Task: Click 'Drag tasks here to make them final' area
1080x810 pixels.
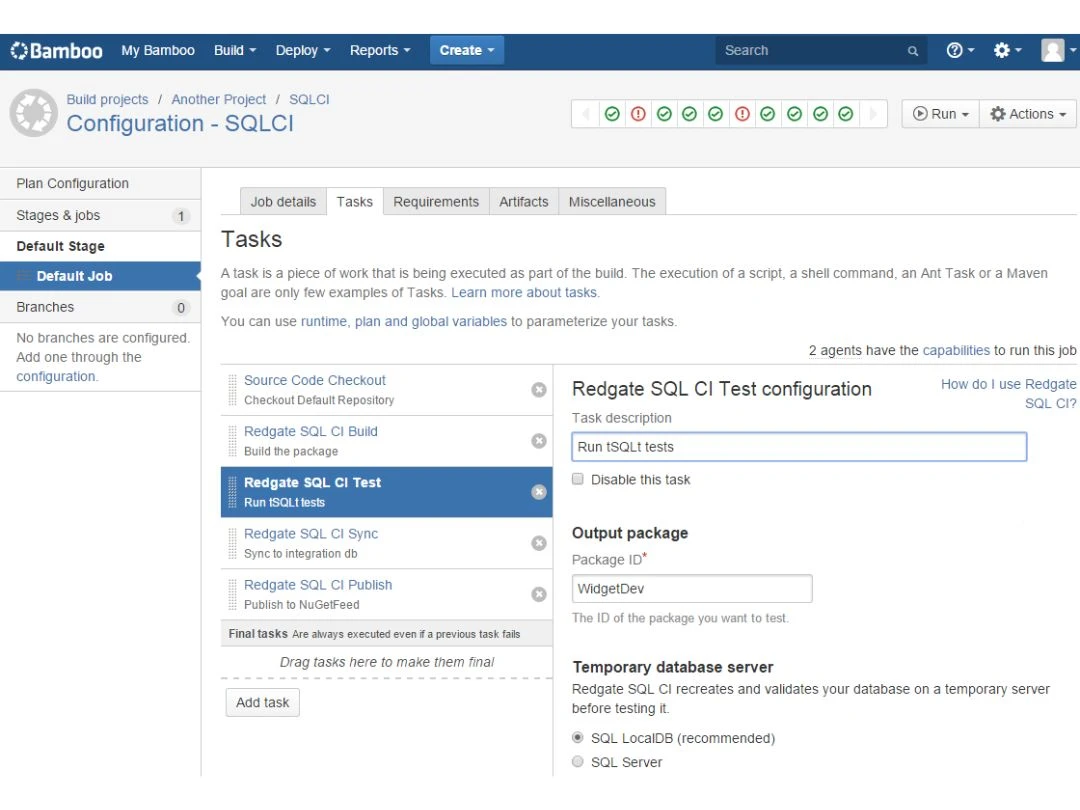Action: [x=386, y=663]
